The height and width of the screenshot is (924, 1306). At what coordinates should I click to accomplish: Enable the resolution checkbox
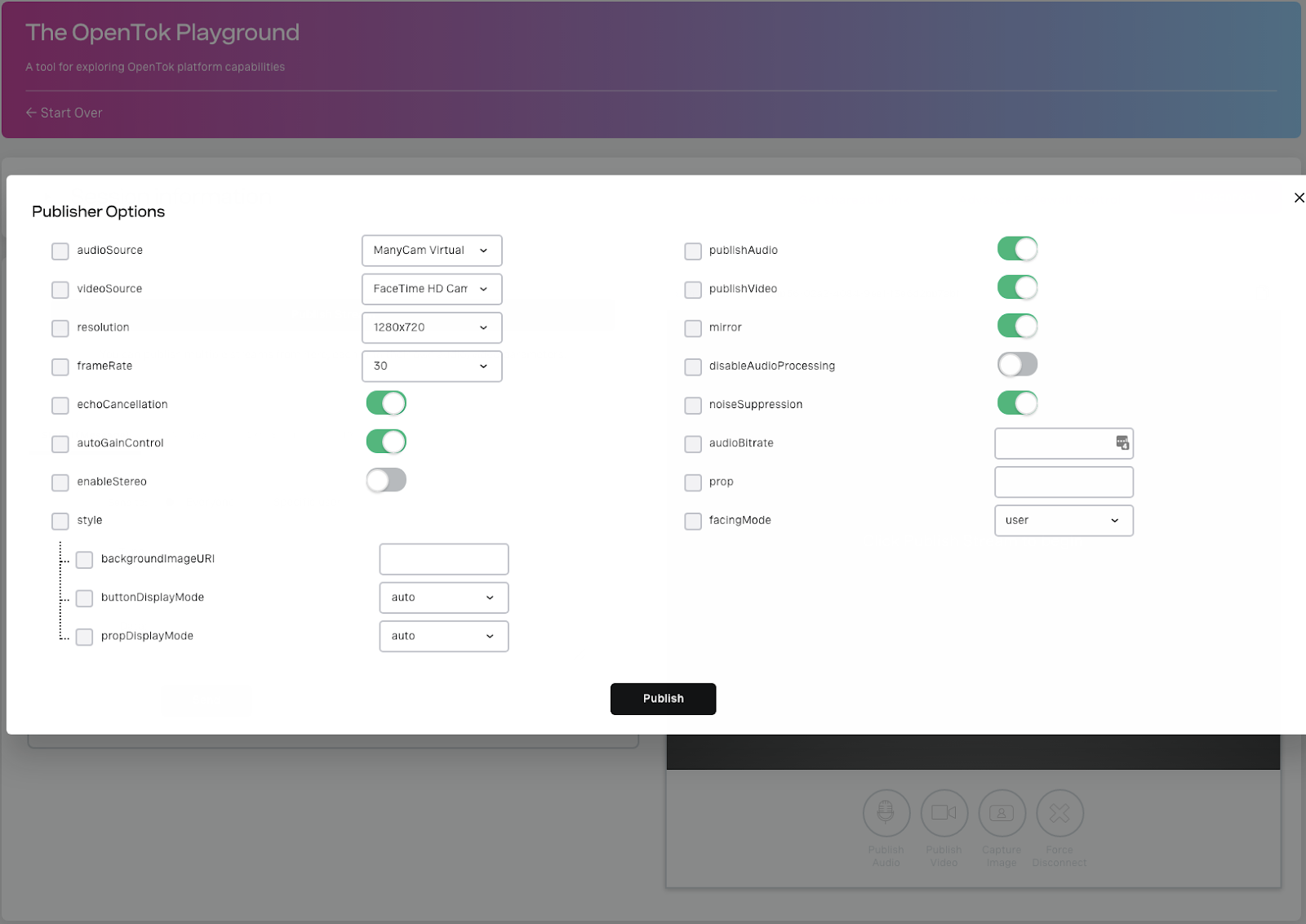[x=60, y=328]
